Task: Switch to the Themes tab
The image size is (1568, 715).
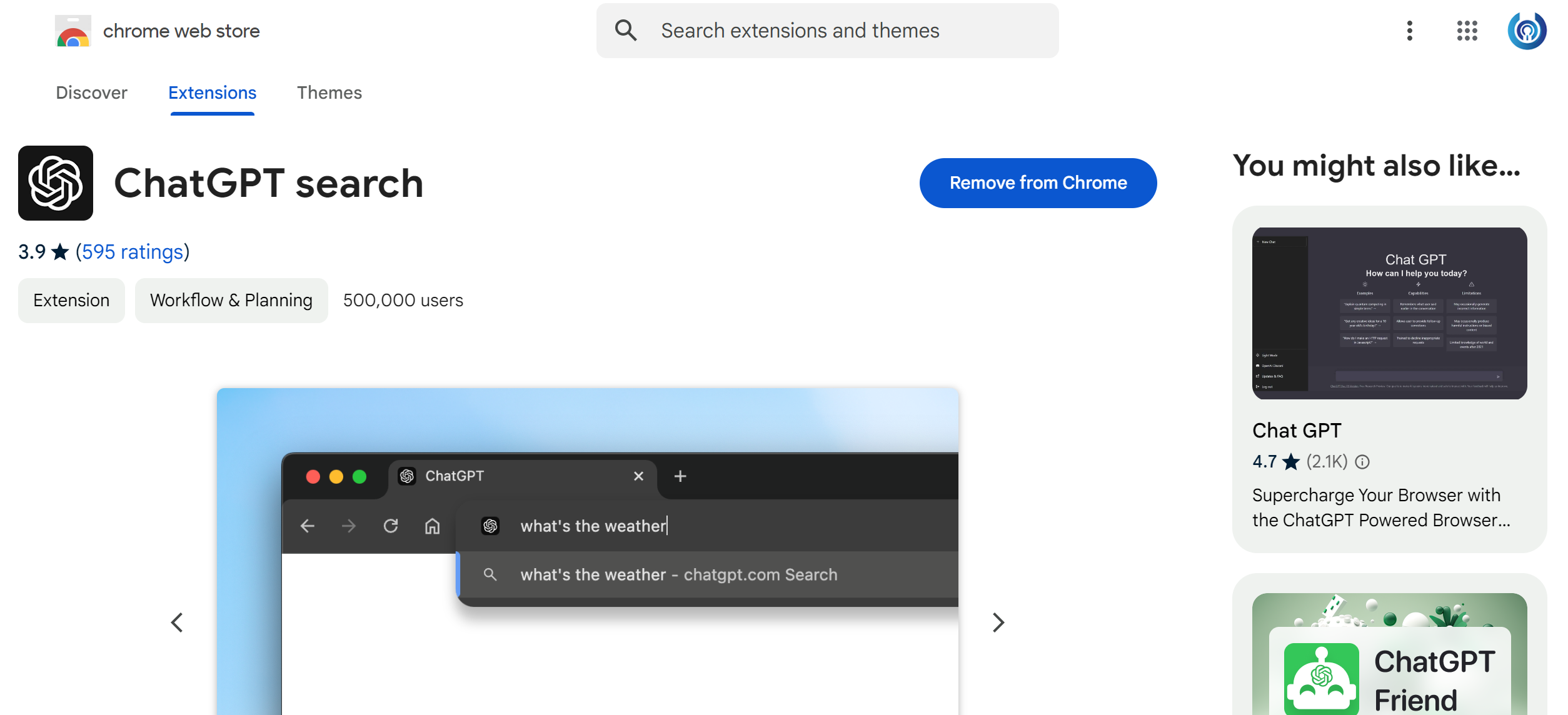Action: (329, 92)
